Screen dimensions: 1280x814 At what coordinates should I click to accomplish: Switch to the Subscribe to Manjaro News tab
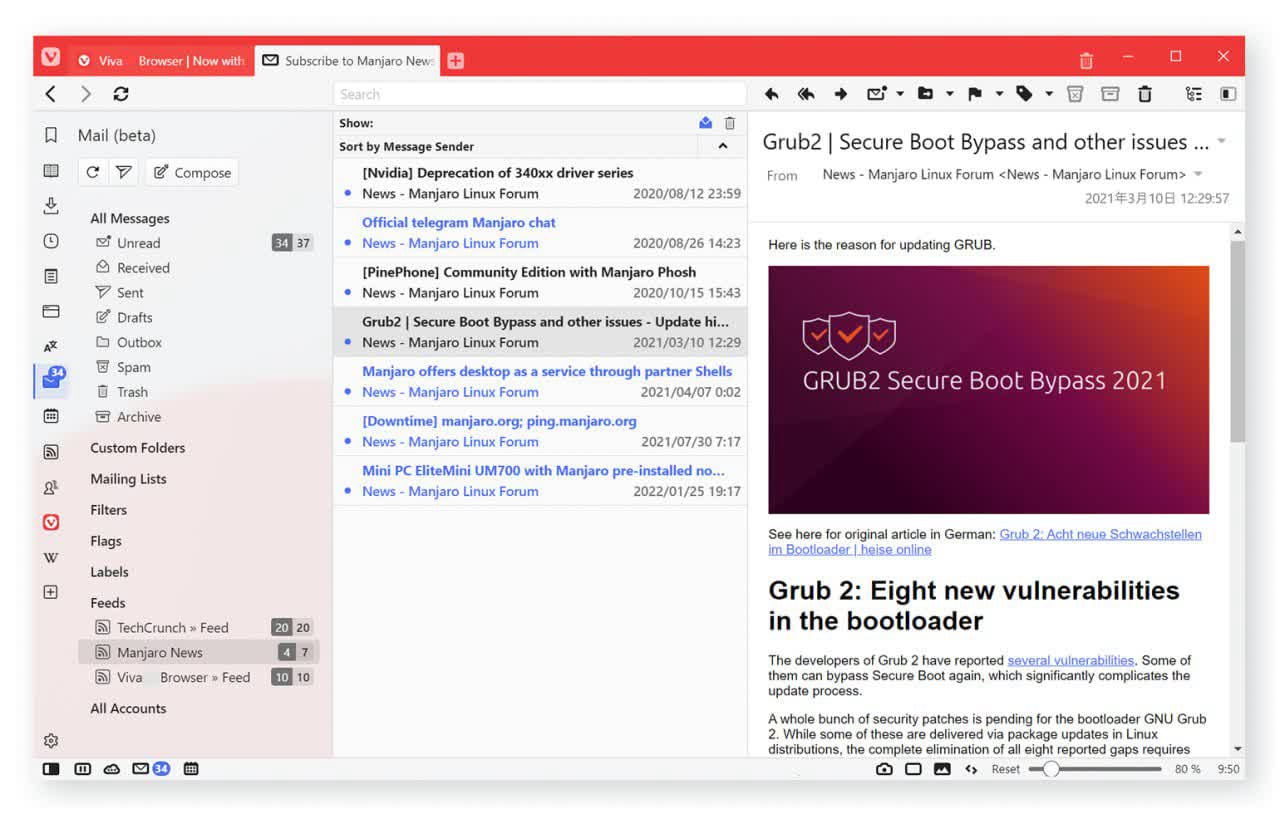(x=348, y=61)
